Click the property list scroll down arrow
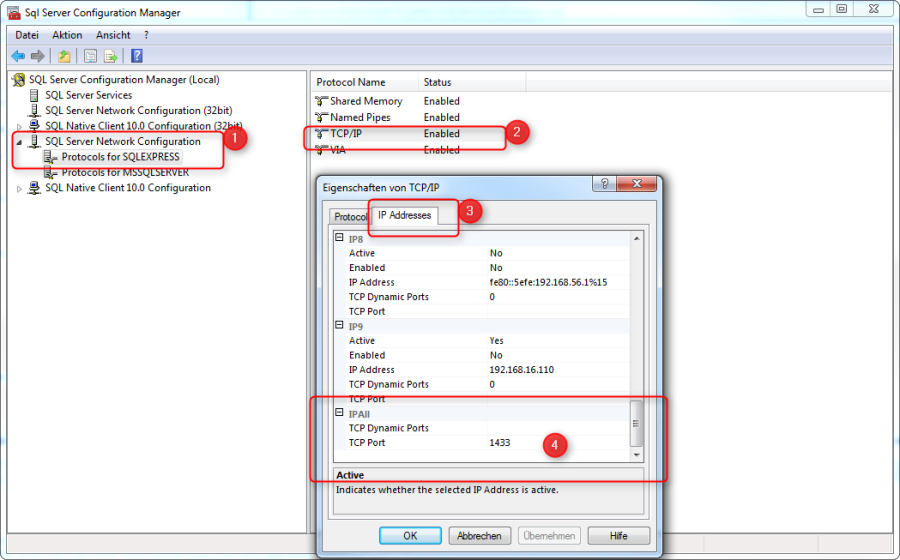Image resolution: width=900 pixels, height=560 pixels. click(637, 455)
